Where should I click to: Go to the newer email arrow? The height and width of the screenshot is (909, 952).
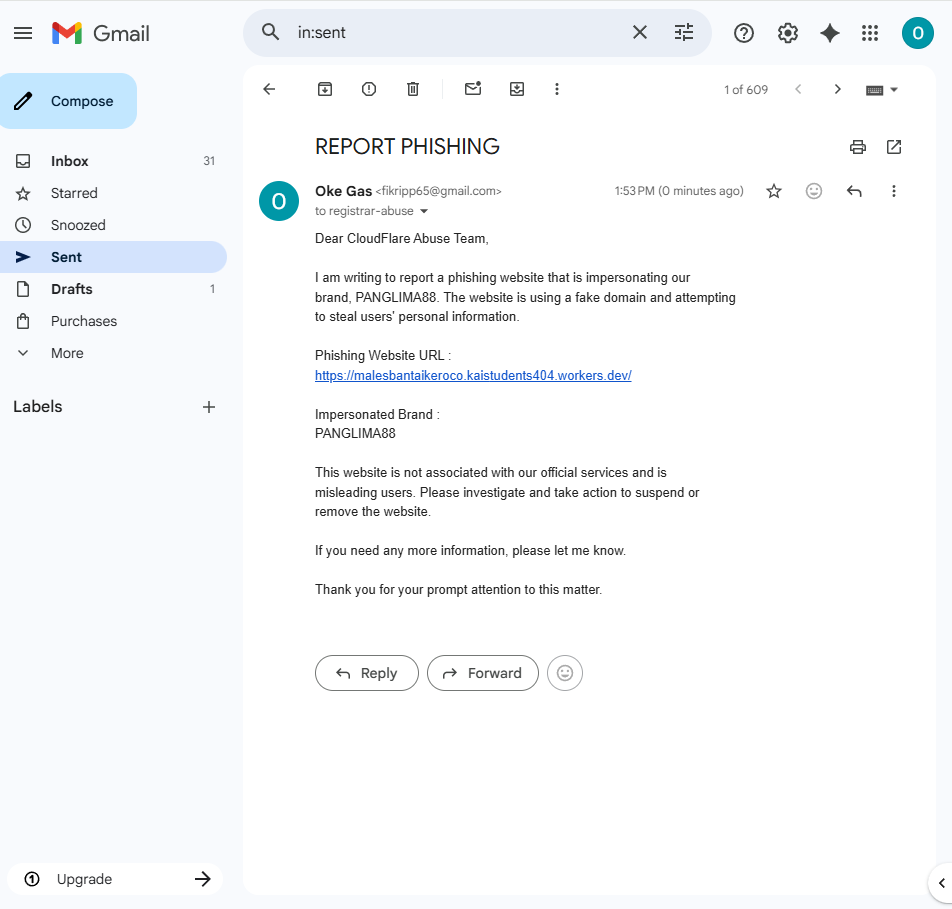(x=798, y=89)
